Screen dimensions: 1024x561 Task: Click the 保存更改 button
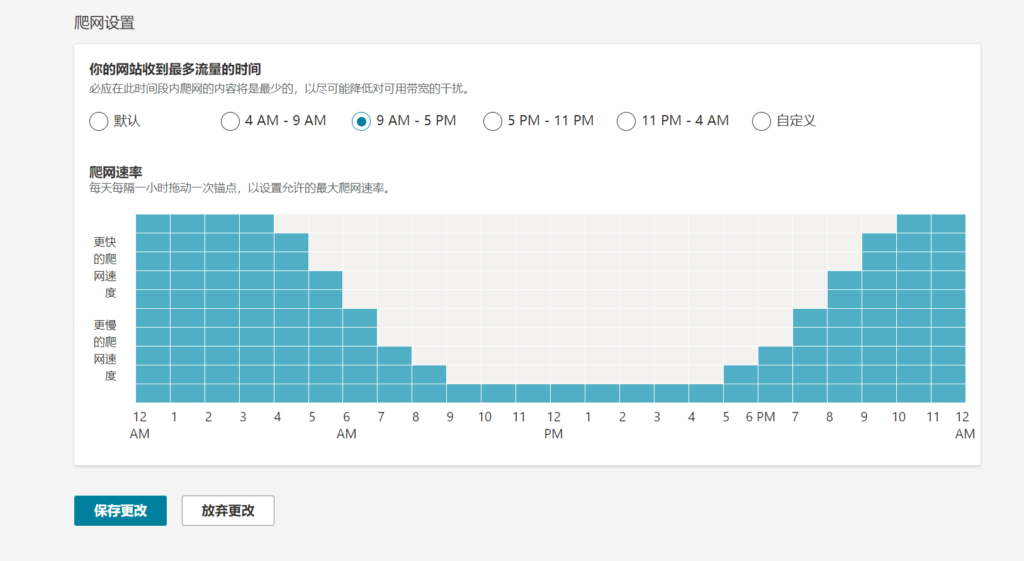[x=120, y=510]
